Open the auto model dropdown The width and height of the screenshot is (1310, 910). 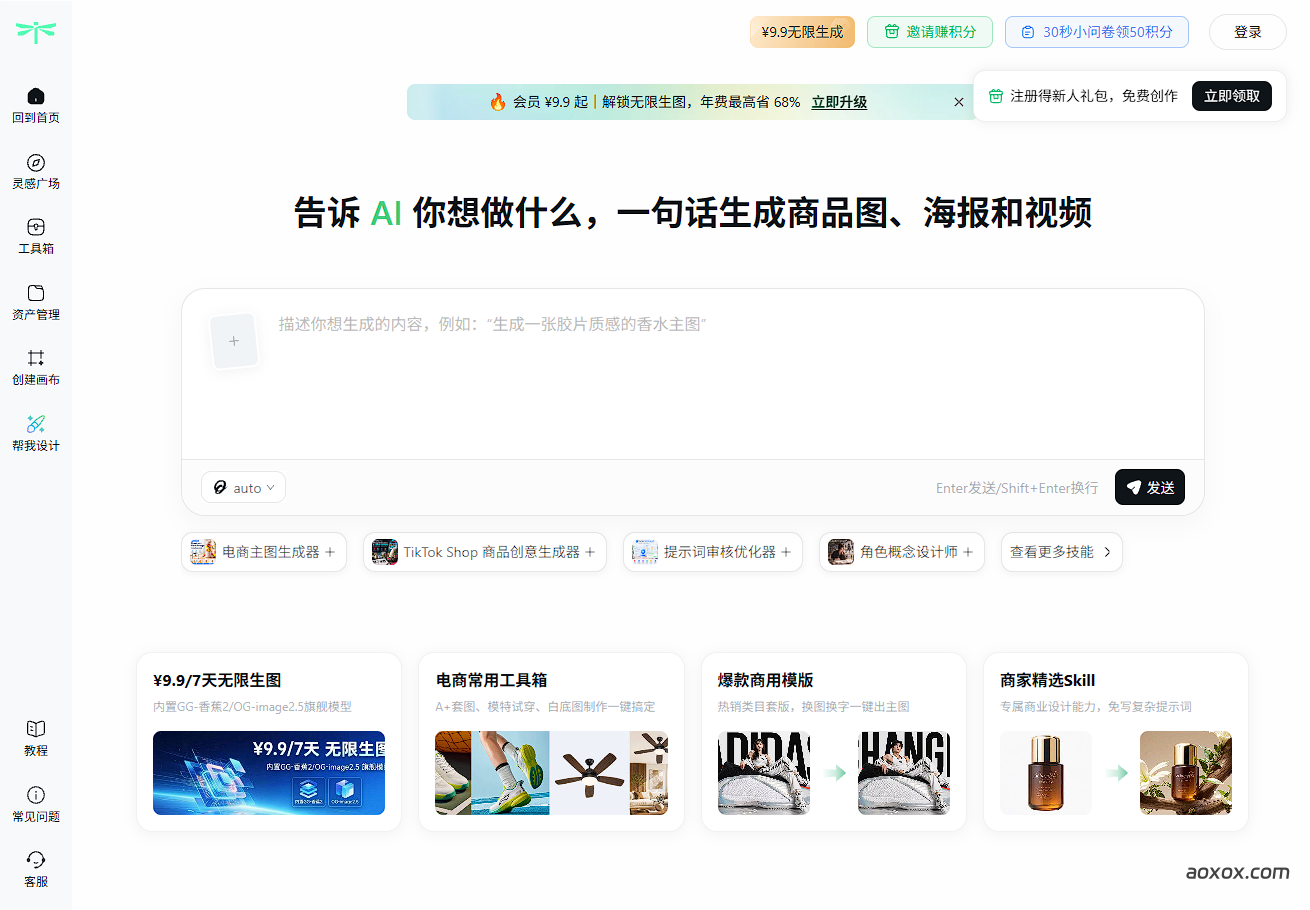[244, 488]
